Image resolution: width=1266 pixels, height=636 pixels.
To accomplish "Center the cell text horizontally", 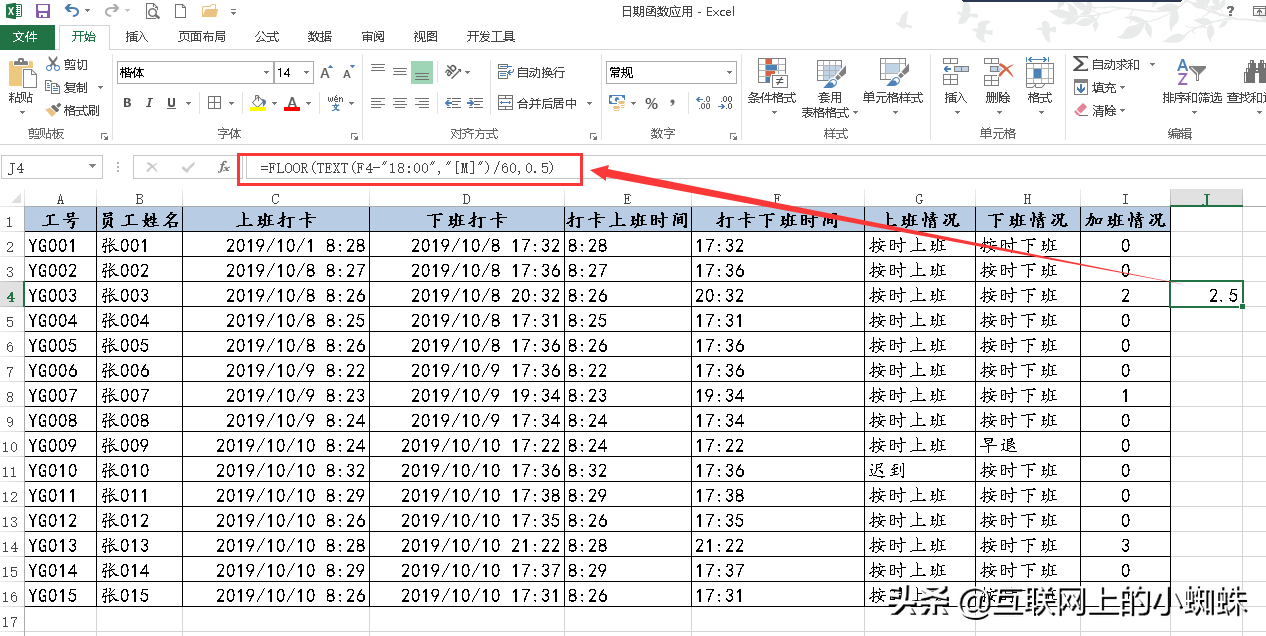I will click(400, 103).
